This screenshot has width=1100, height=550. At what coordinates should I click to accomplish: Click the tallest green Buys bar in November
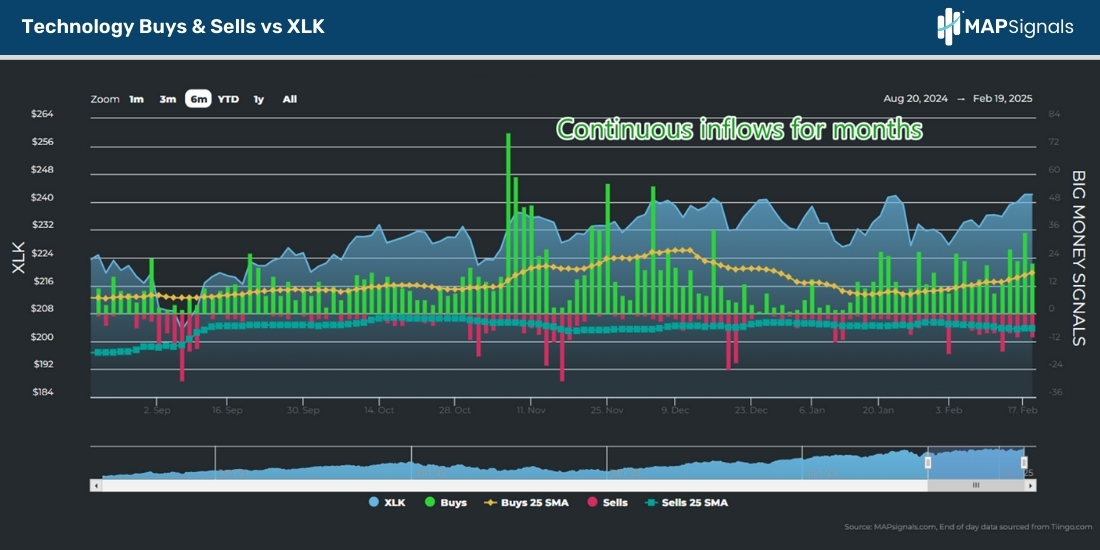[508, 223]
